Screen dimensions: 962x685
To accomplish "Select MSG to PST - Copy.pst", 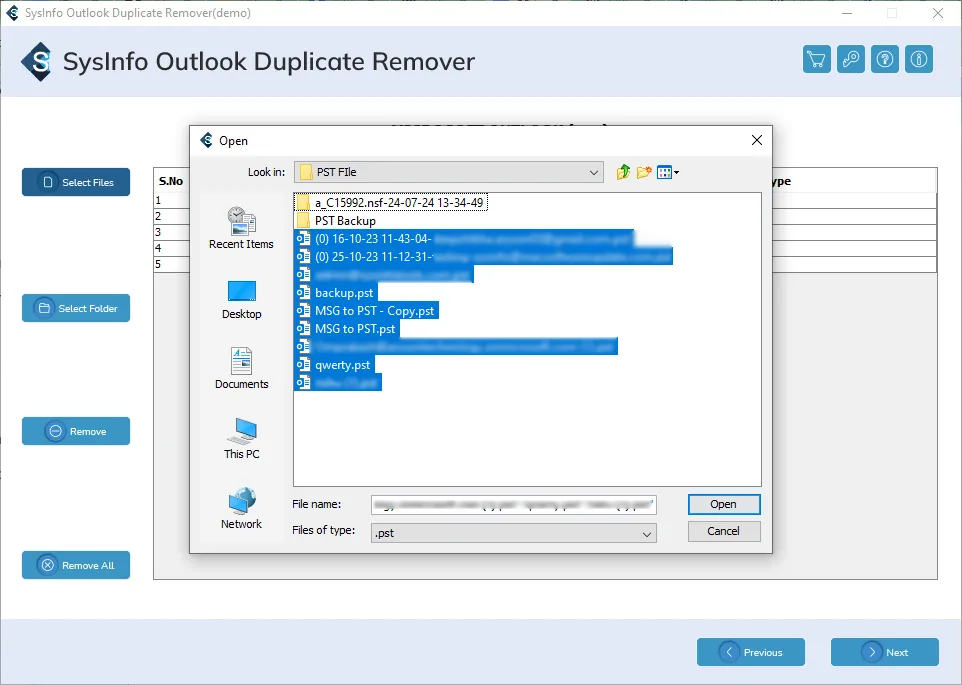I will [x=366, y=310].
